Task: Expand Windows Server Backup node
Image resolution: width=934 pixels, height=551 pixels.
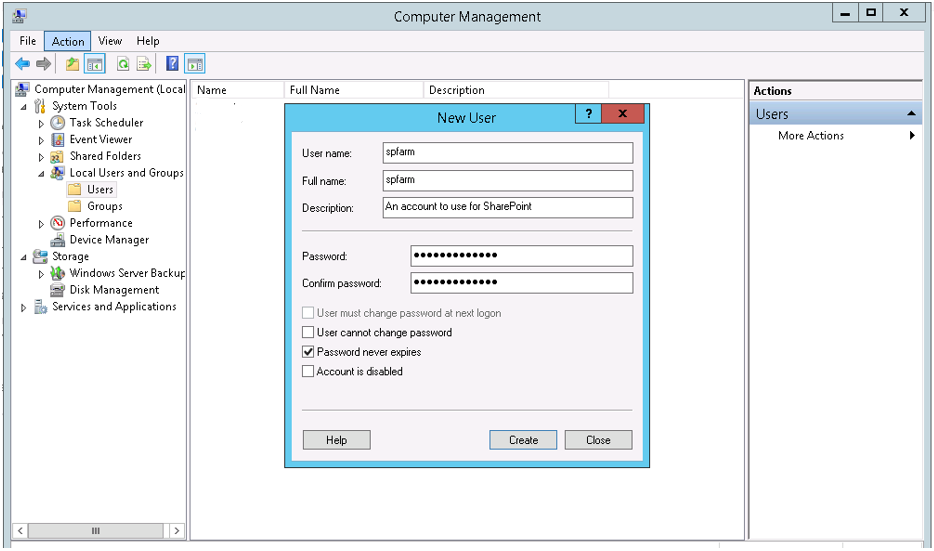Action: (41, 274)
